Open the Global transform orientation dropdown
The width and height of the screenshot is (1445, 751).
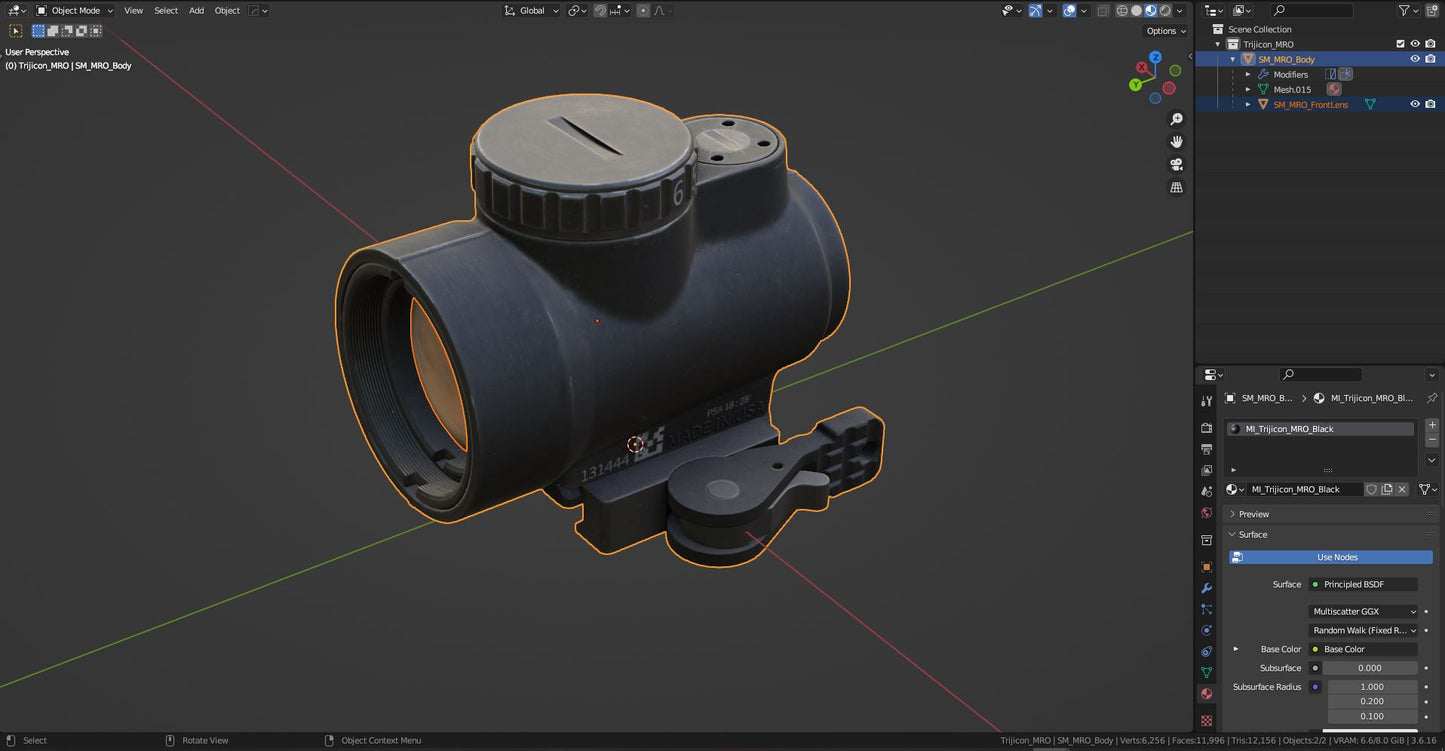[x=532, y=10]
